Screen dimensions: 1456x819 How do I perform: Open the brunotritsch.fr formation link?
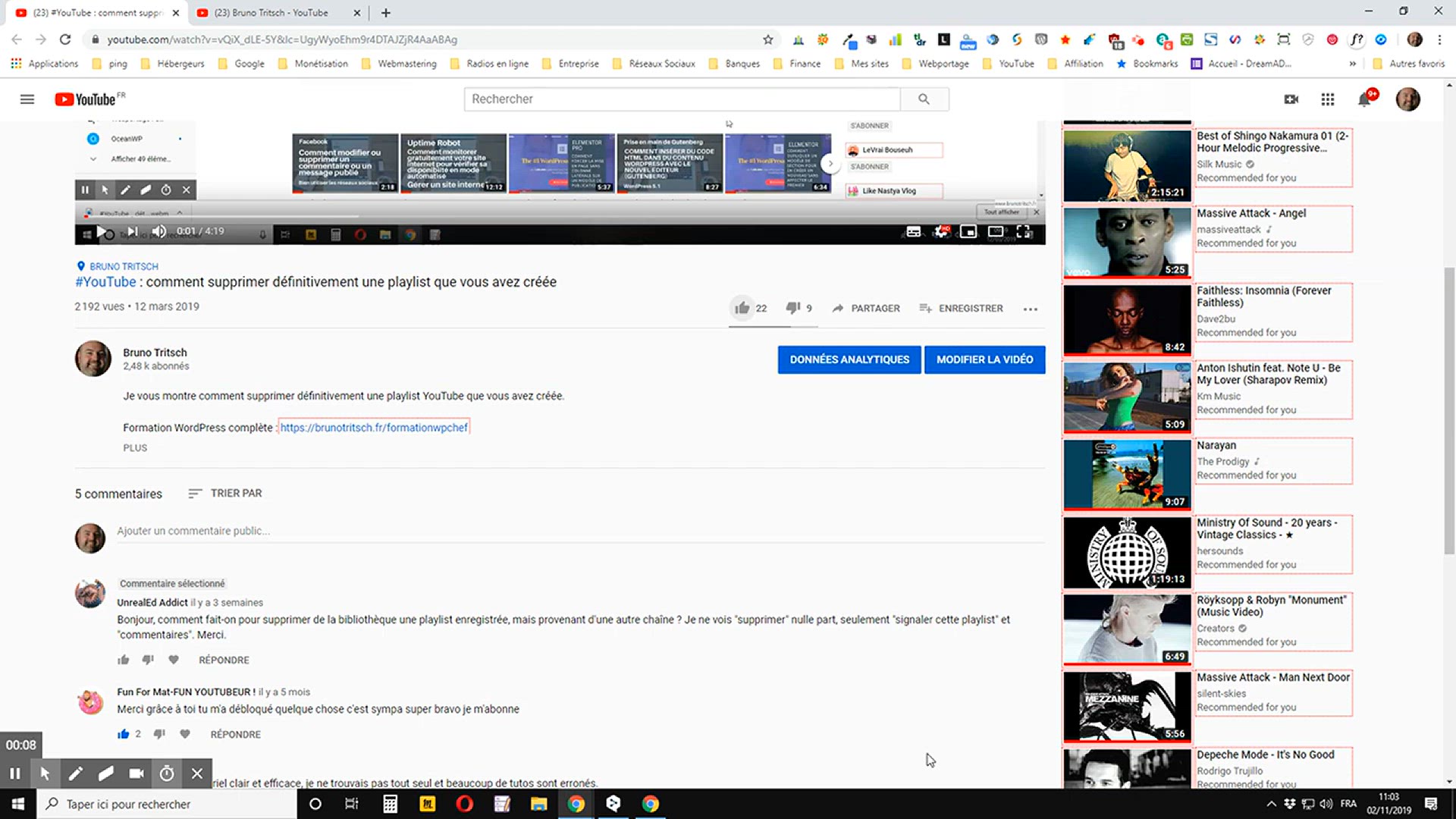tap(374, 428)
